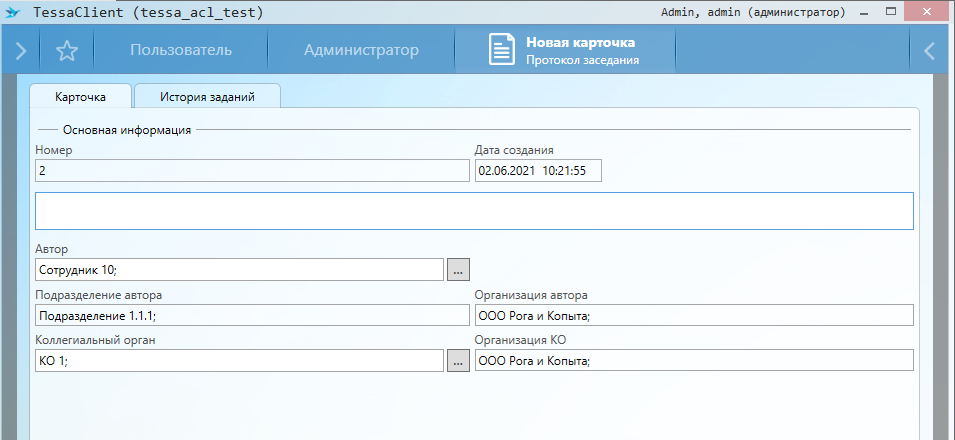Image resolution: width=955 pixels, height=440 pixels.
Task: Focus the Дата создания date field
Action: pos(537,171)
